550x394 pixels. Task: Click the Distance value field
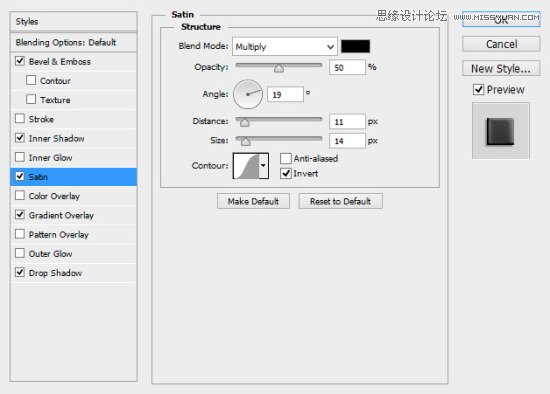pyautogui.click(x=347, y=122)
